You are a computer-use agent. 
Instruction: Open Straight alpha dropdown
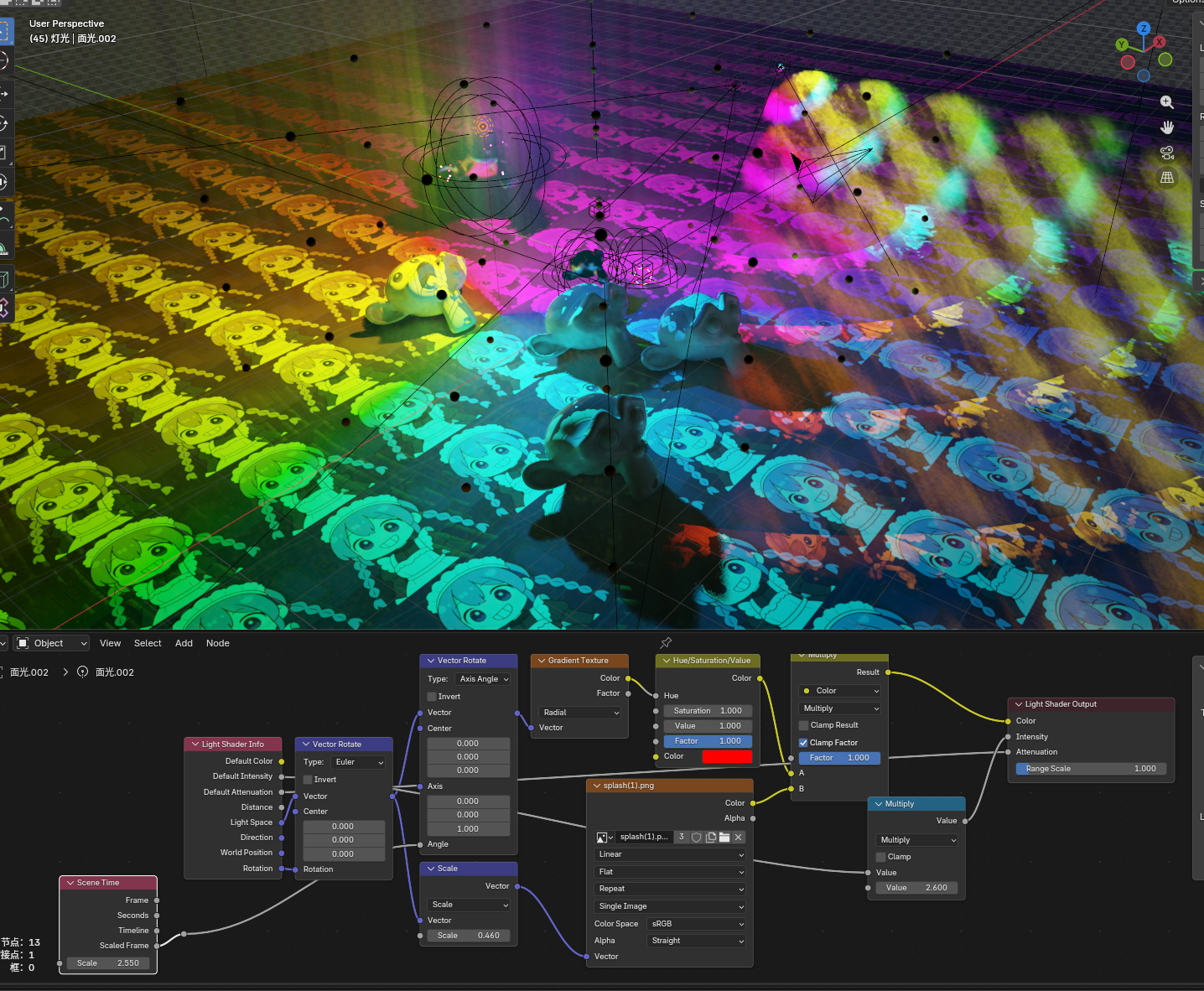point(697,941)
